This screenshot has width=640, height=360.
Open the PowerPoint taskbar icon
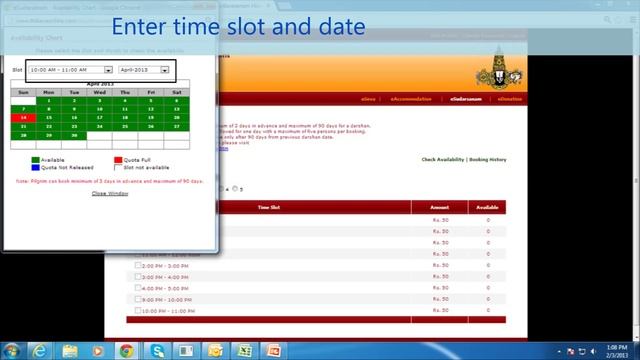coord(273,351)
